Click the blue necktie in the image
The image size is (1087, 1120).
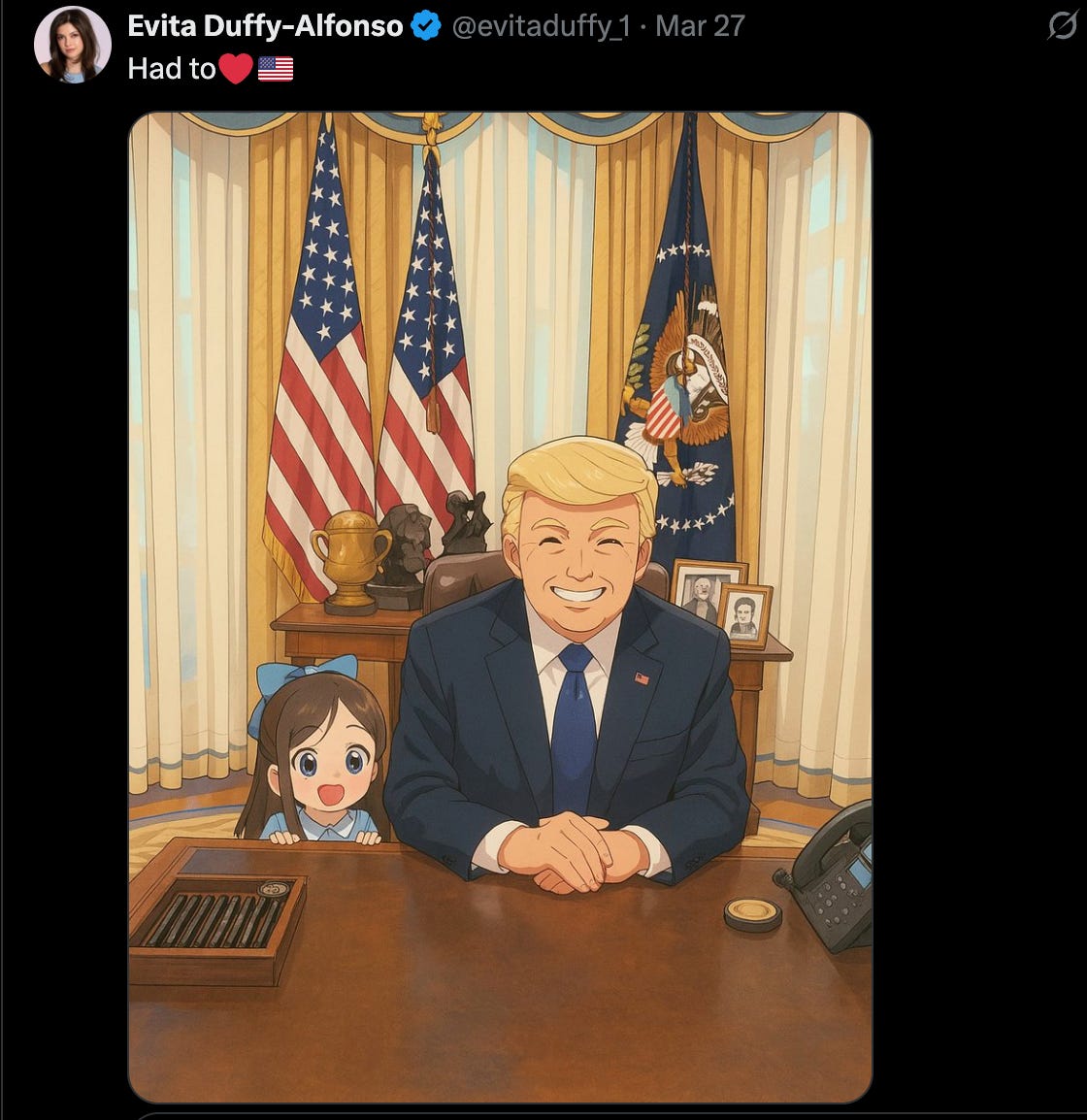(575, 729)
